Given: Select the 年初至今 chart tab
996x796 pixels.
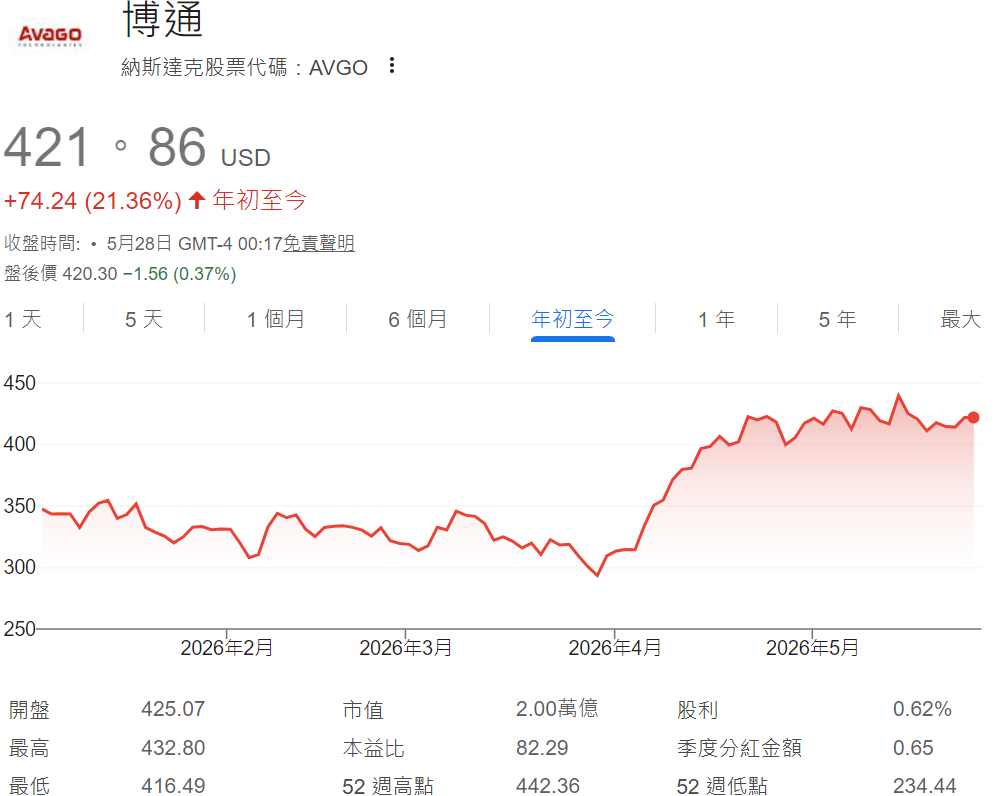Looking at the screenshot, I should tap(573, 319).
